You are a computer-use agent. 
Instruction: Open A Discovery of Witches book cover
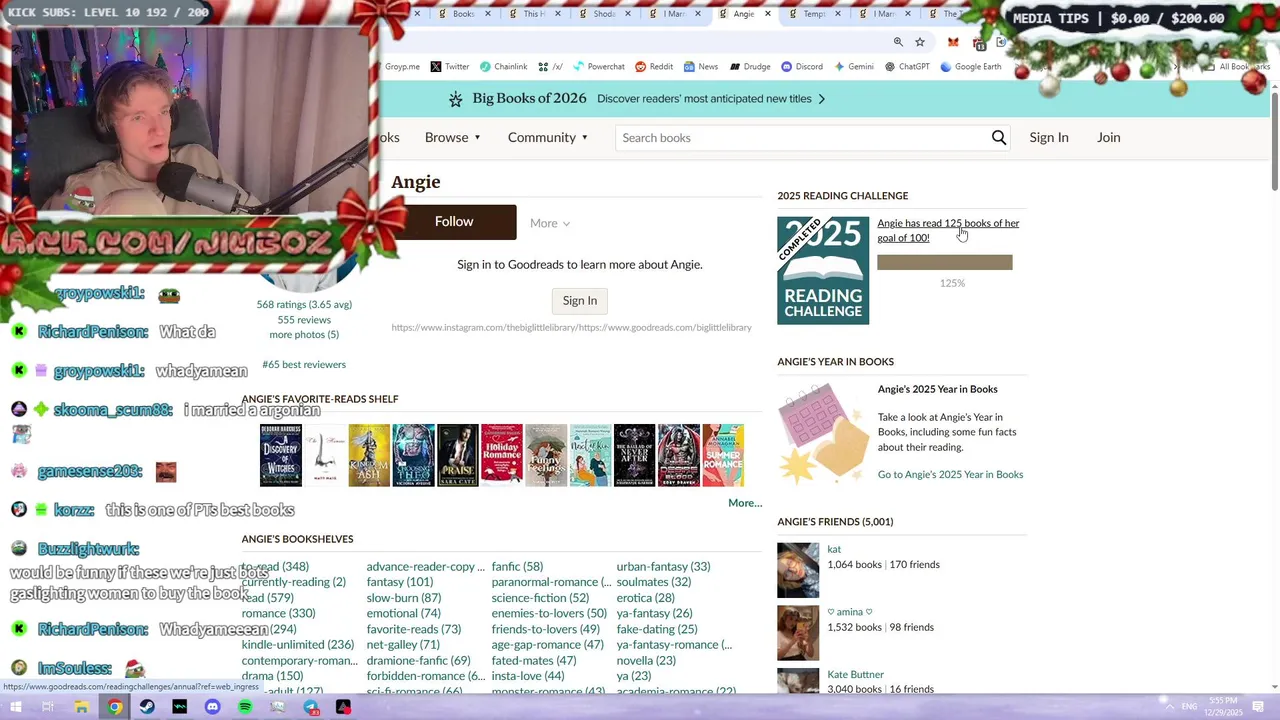(x=281, y=455)
